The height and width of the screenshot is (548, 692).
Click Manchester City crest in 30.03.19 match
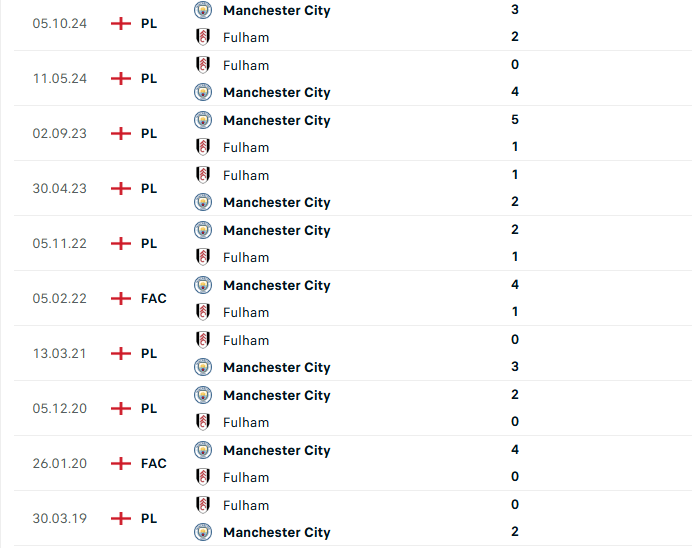pyautogui.click(x=203, y=532)
